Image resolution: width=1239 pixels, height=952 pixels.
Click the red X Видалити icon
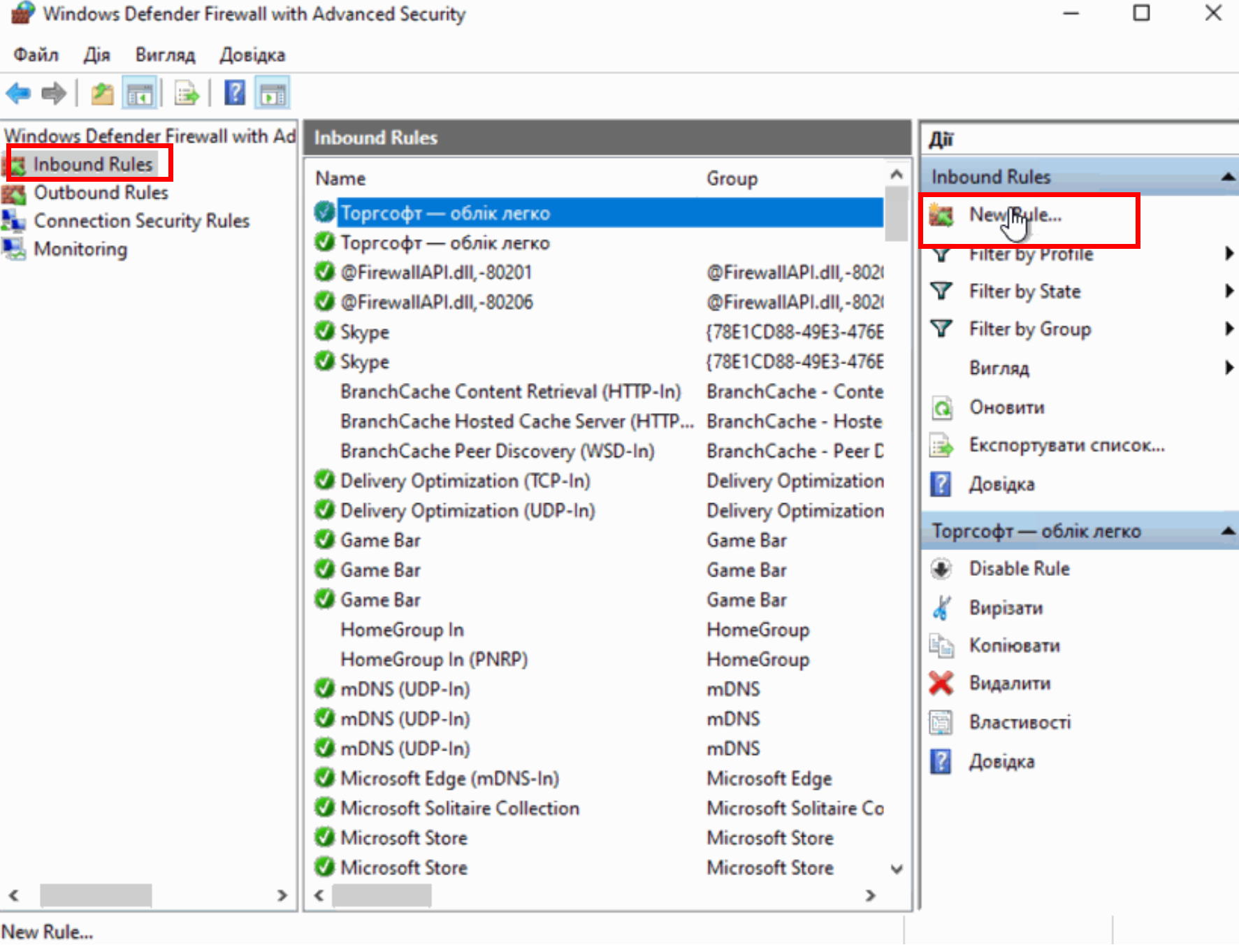941,683
